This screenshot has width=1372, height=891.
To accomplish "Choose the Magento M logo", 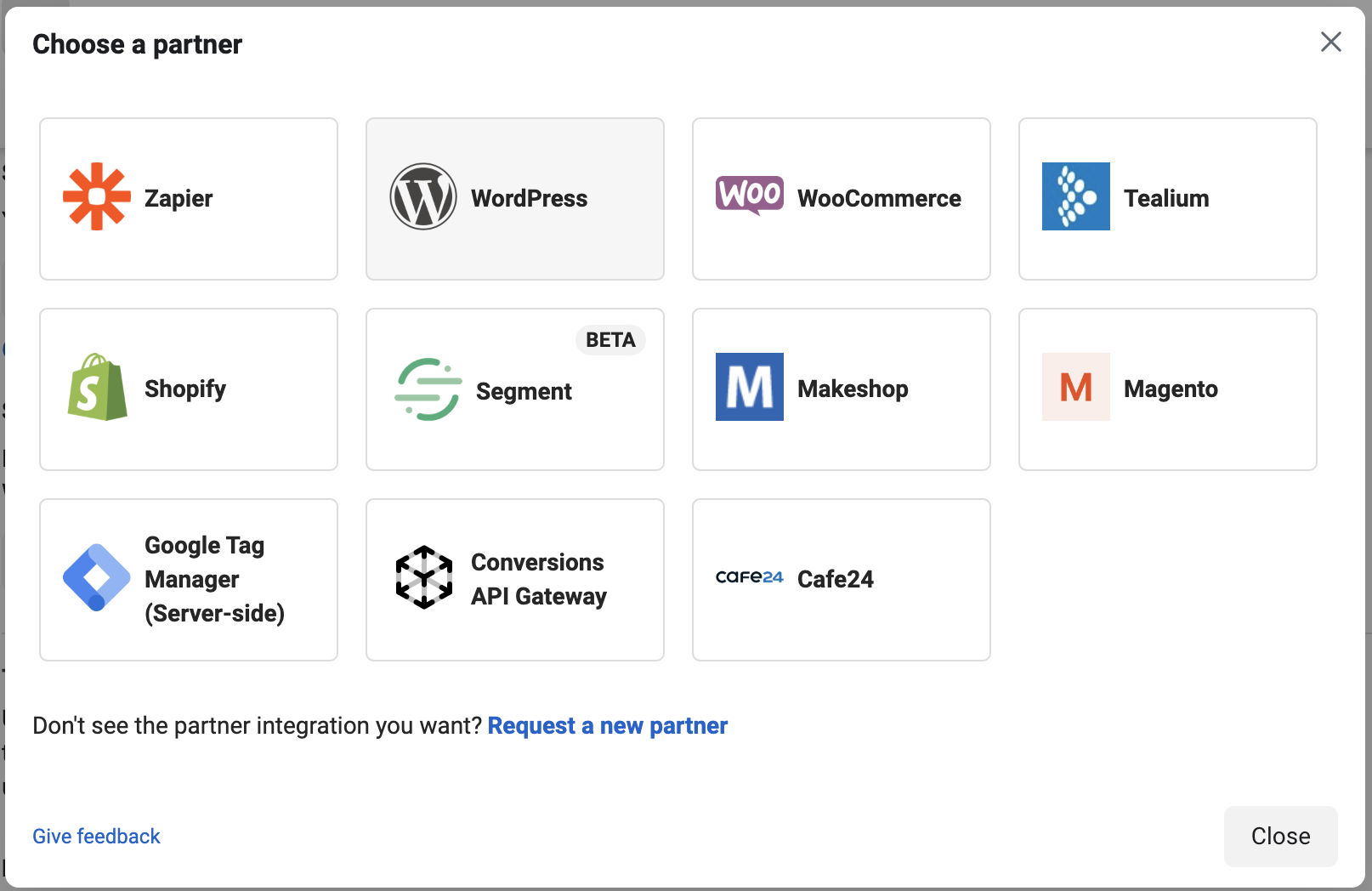I will coord(1076,387).
